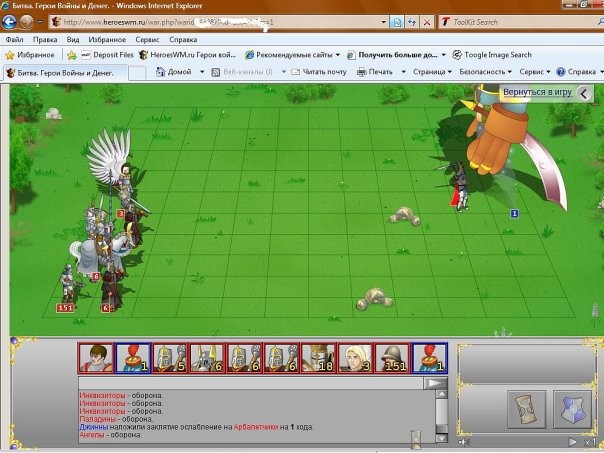
Task: Expand the Получить больше до... dropdown arrow
Action: click(x=443, y=55)
